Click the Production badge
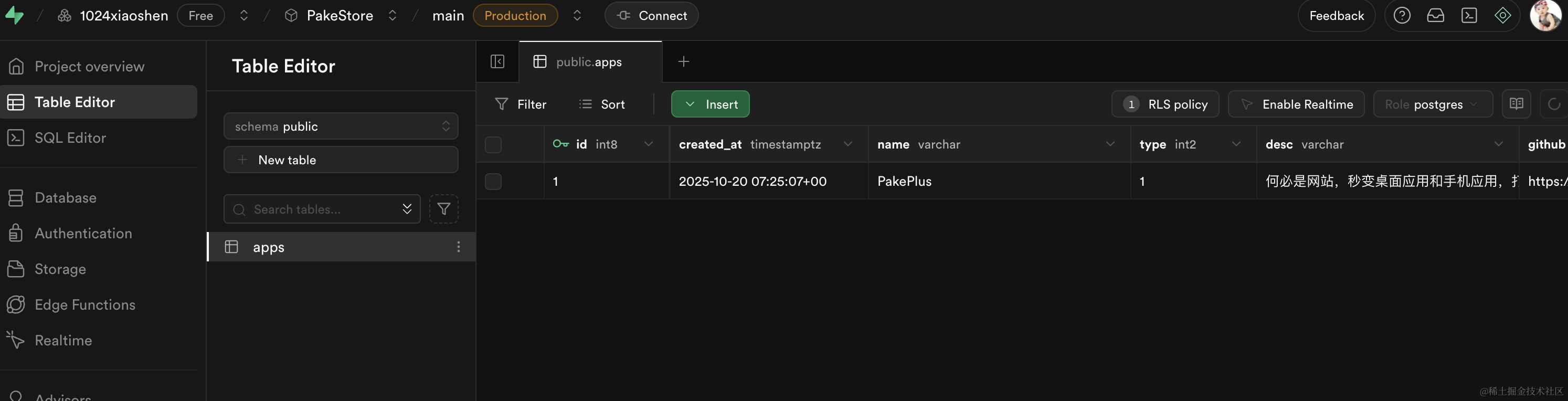This screenshot has height=401, width=1568. click(515, 15)
